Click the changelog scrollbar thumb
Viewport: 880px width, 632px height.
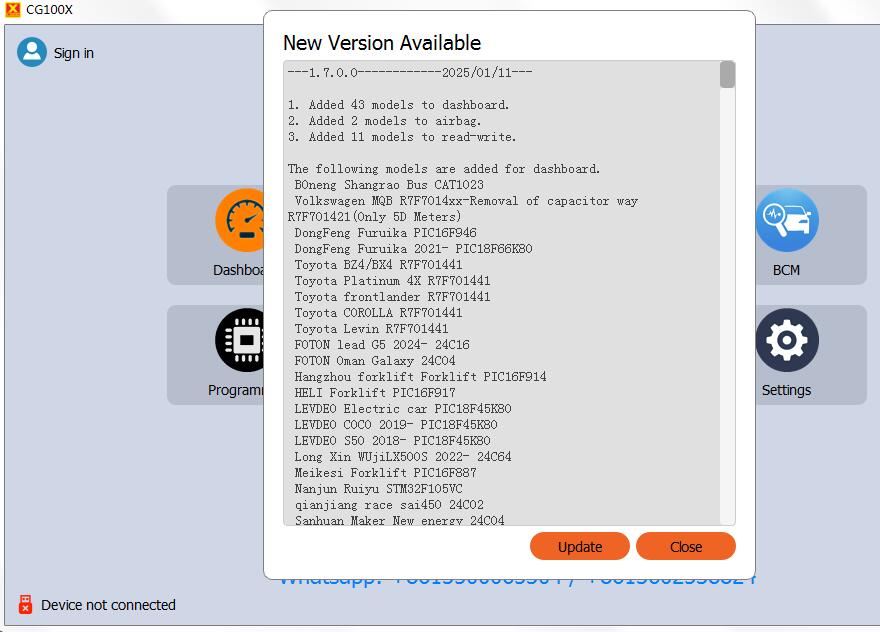tap(727, 75)
